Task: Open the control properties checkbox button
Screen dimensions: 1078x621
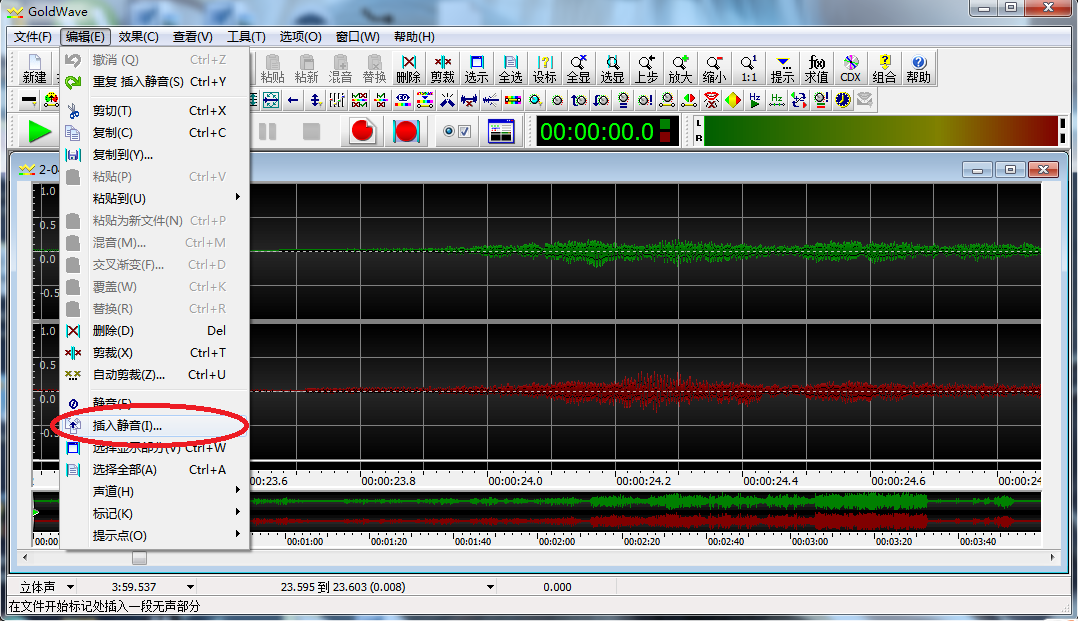Action: [458, 131]
